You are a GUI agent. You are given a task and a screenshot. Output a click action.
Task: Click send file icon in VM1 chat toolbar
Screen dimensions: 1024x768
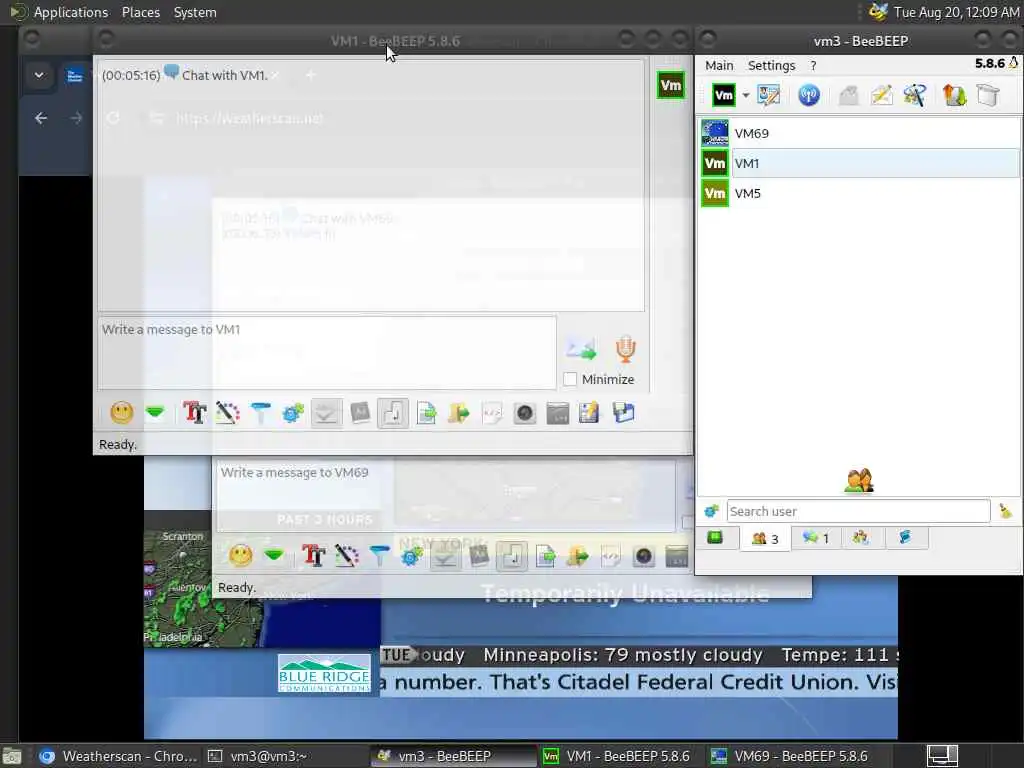(x=426, y=413)
